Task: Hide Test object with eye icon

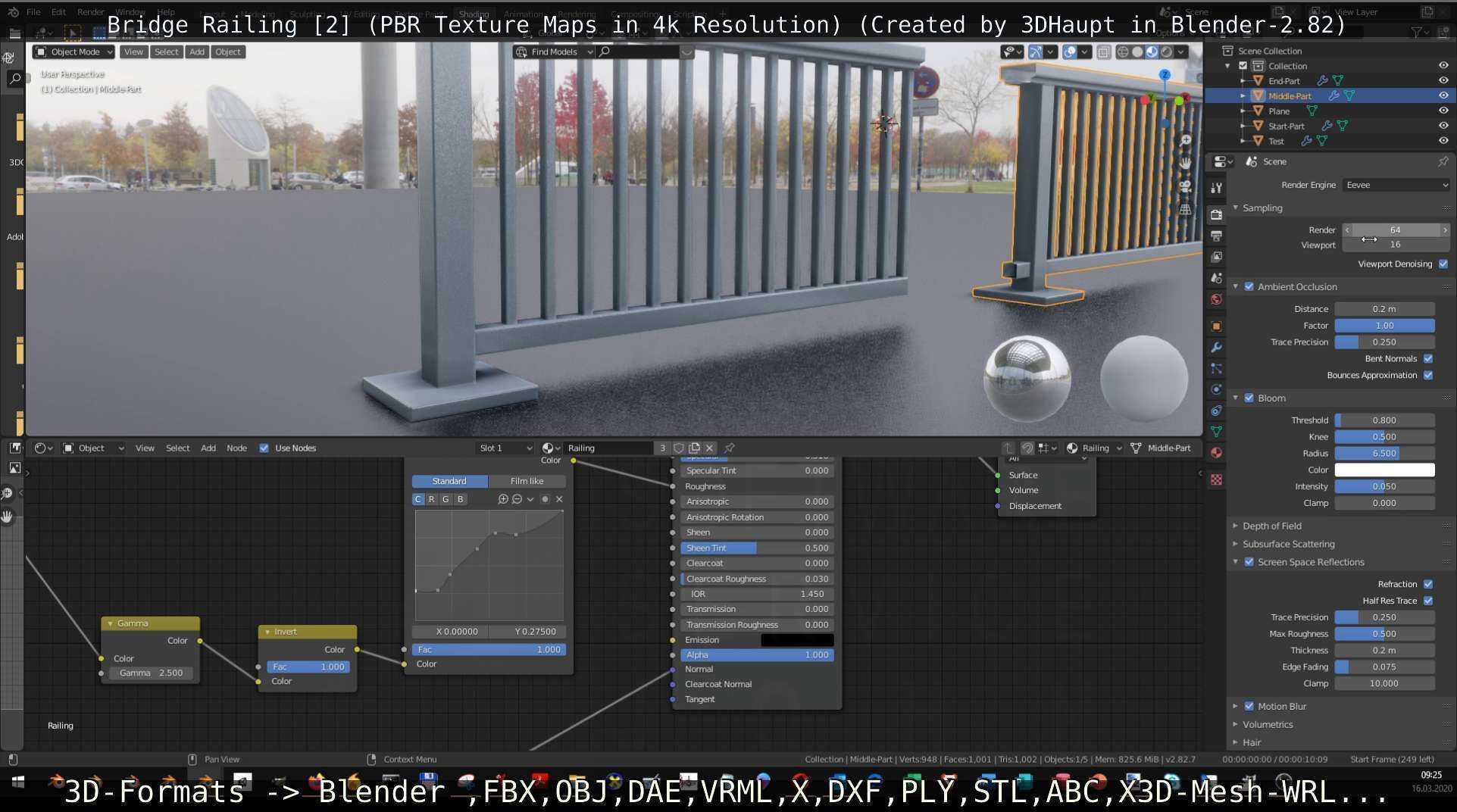Action: coord(1443,141)
